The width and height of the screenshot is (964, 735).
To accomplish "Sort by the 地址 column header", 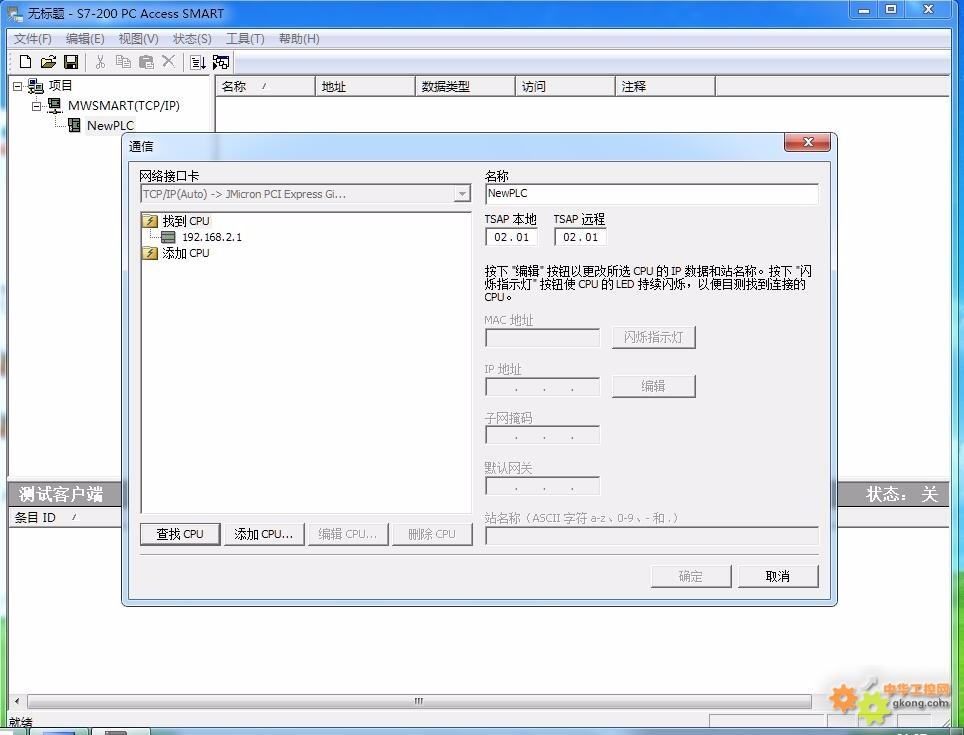I will (x=365, y=87).
